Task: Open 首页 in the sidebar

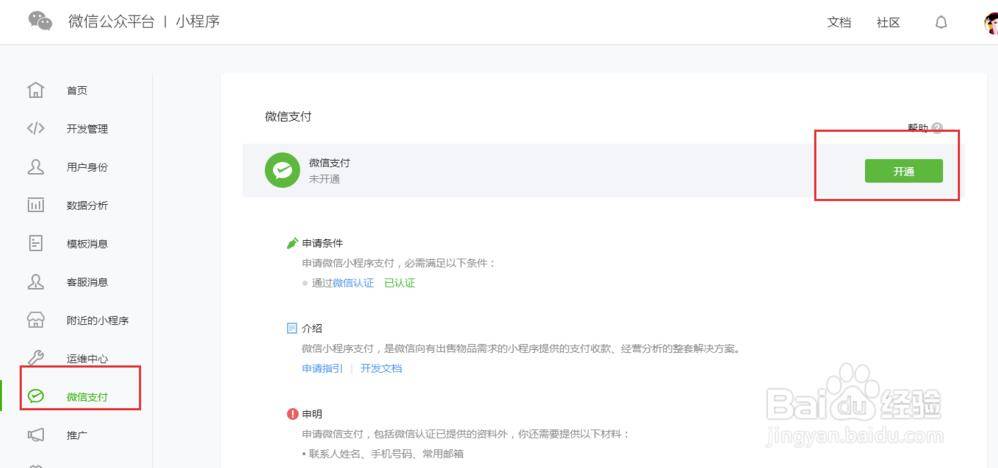Action: click(77, 90)
